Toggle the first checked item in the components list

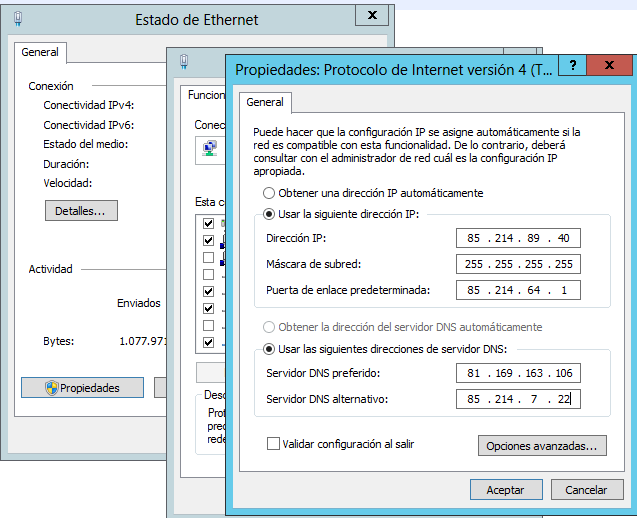point(208,223)
